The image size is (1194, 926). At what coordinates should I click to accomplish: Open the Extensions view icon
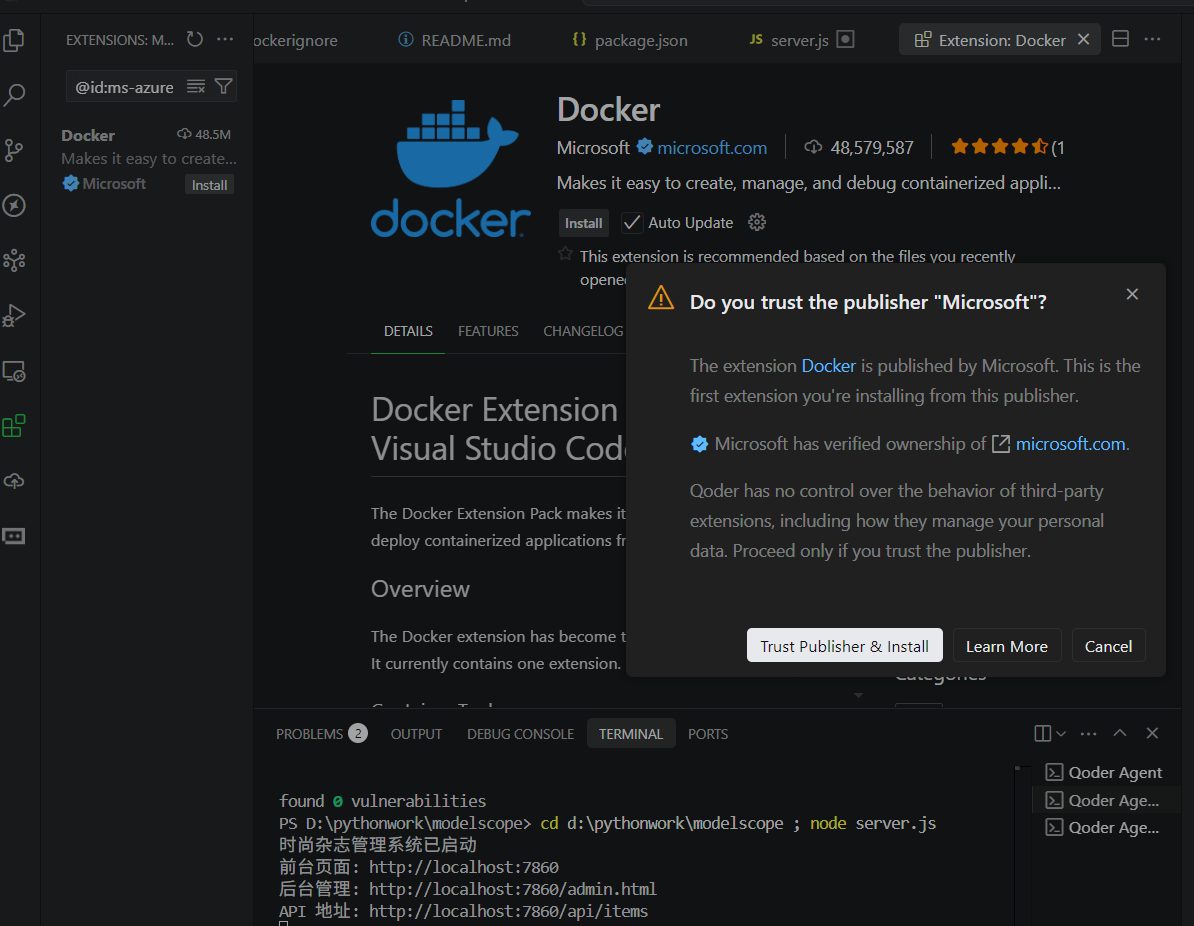click(x=14, y=426)
